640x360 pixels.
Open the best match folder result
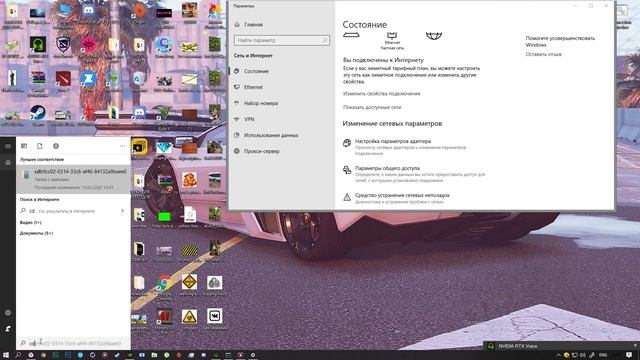(73, 179)
